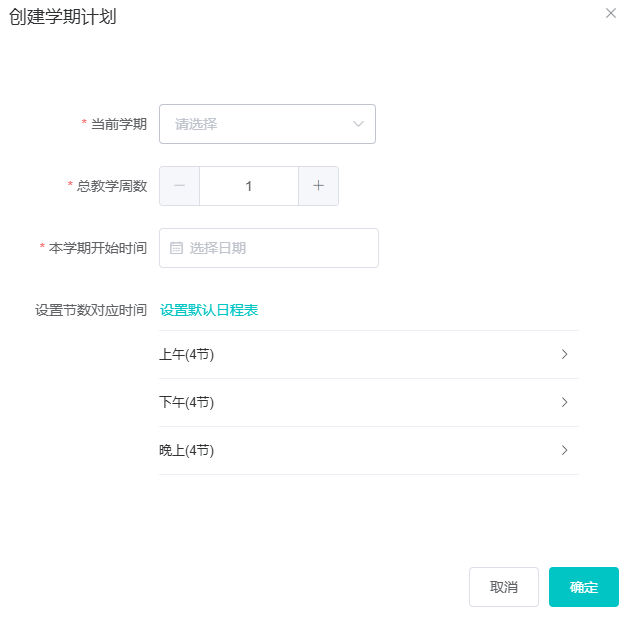The image size is (639, 620).
Task: Click the calendar icon in the date field
Action: coord(176,248)
